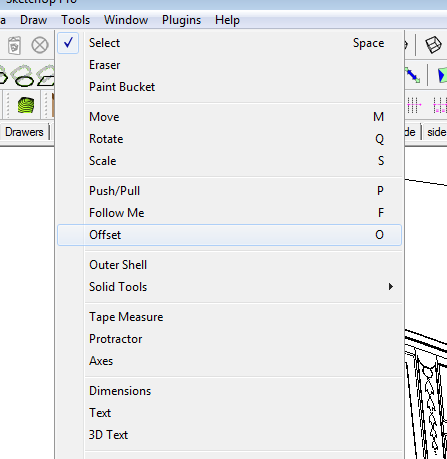This screenshot has height=459, width=447.
Task: Switch to the Drawers scene tab
Action: (x=24, y=132)
